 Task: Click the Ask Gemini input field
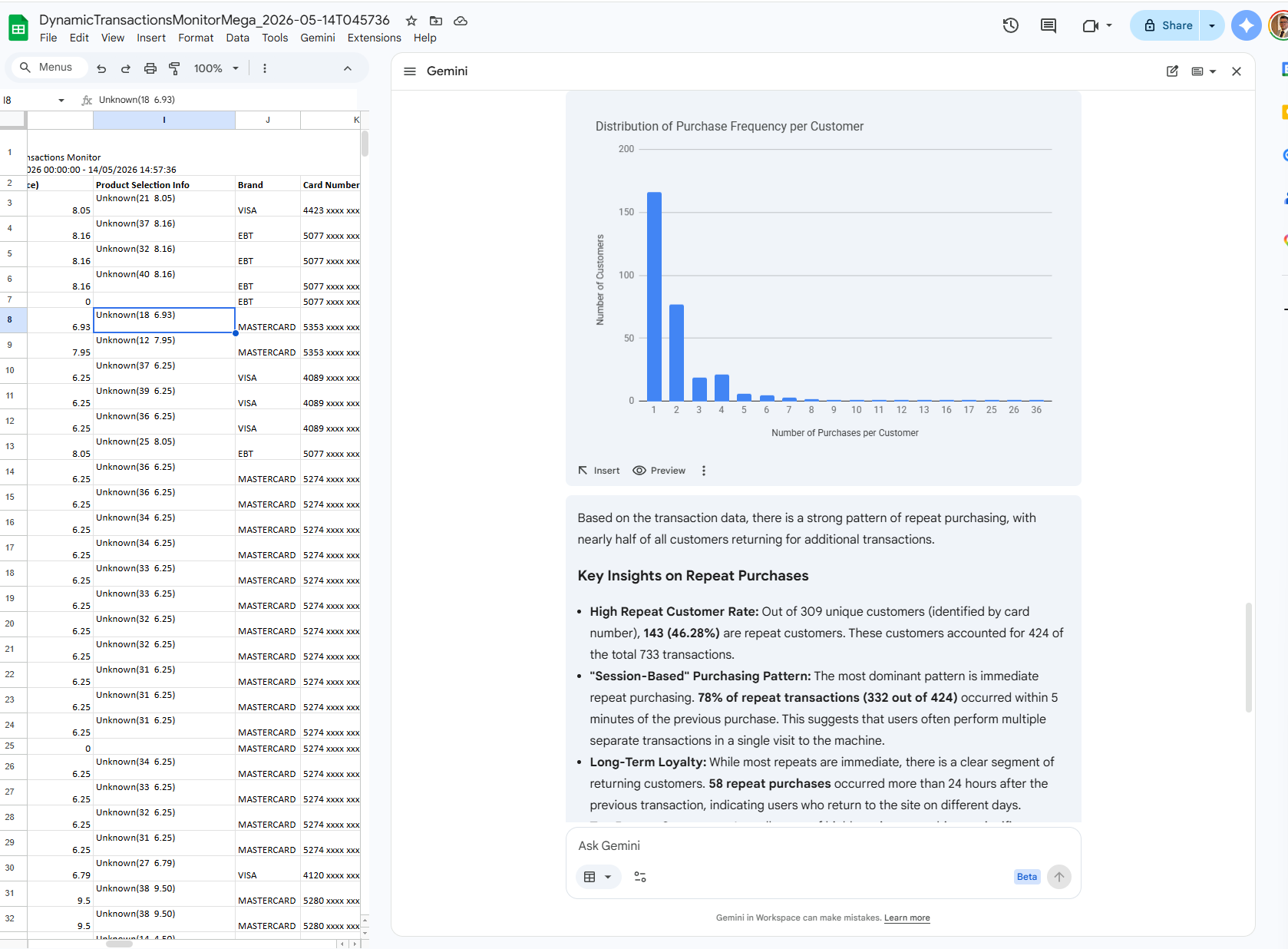tap(823, 845)
